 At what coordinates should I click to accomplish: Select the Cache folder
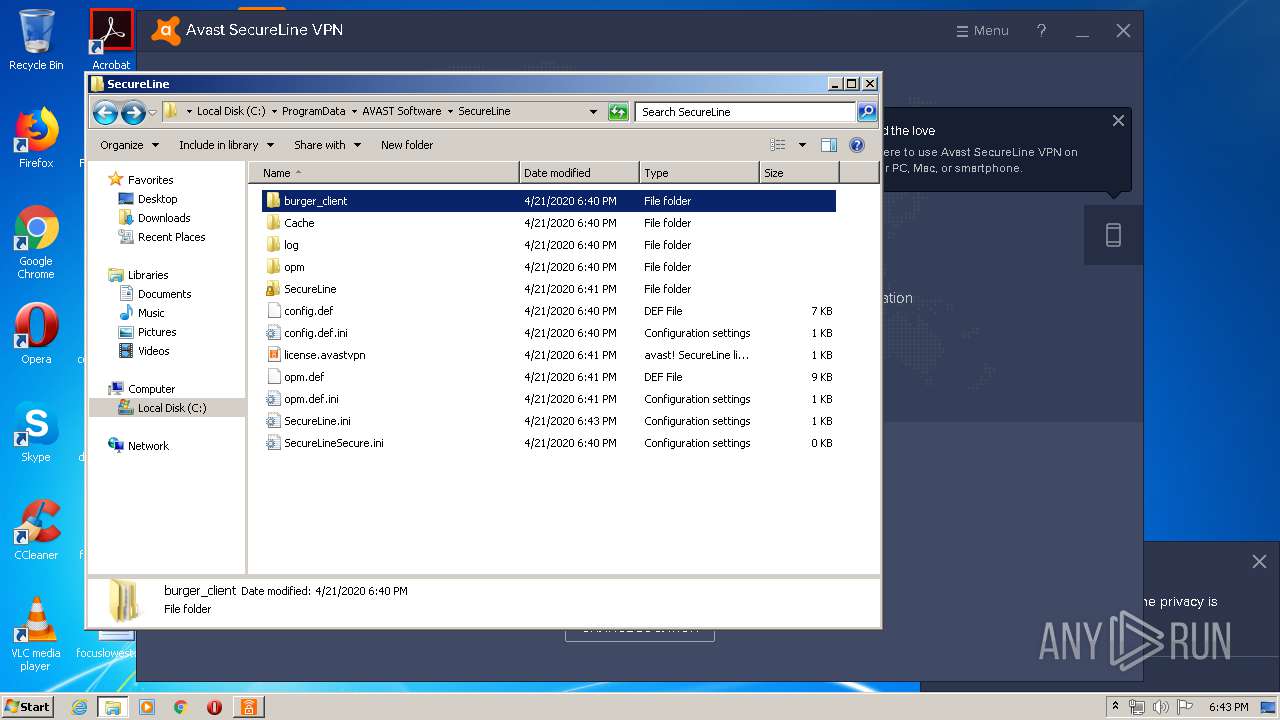click(x=549, y=223)
